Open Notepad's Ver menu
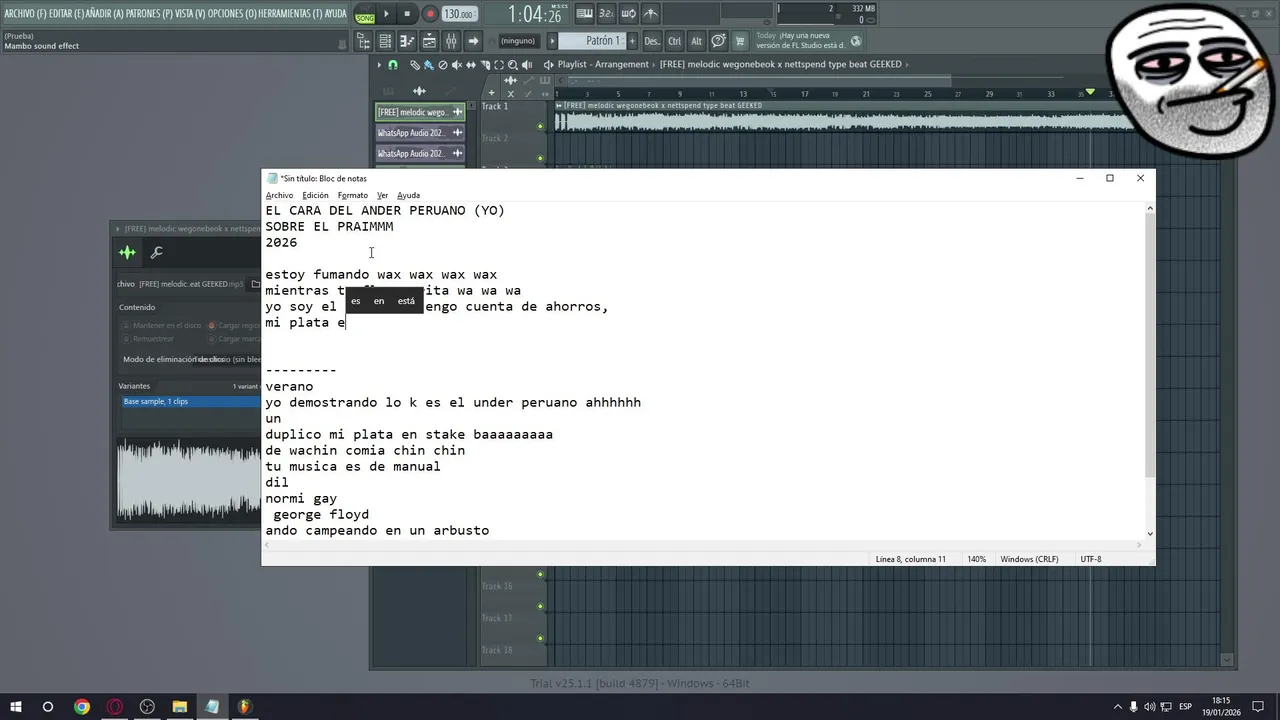The width and height of the screenshot is (1280, 720). (x=382, y=195)
